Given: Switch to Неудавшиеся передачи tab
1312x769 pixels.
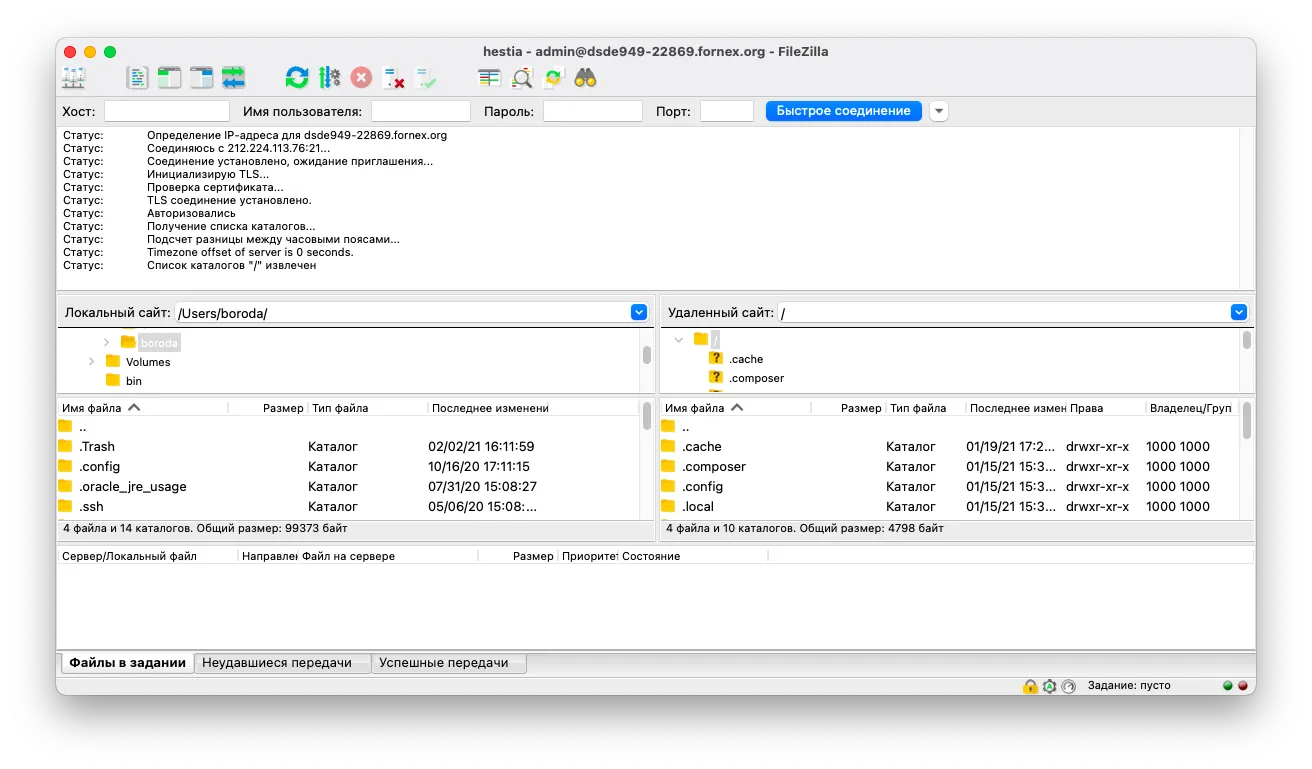Looking at the screenshot, I should 282,663.
